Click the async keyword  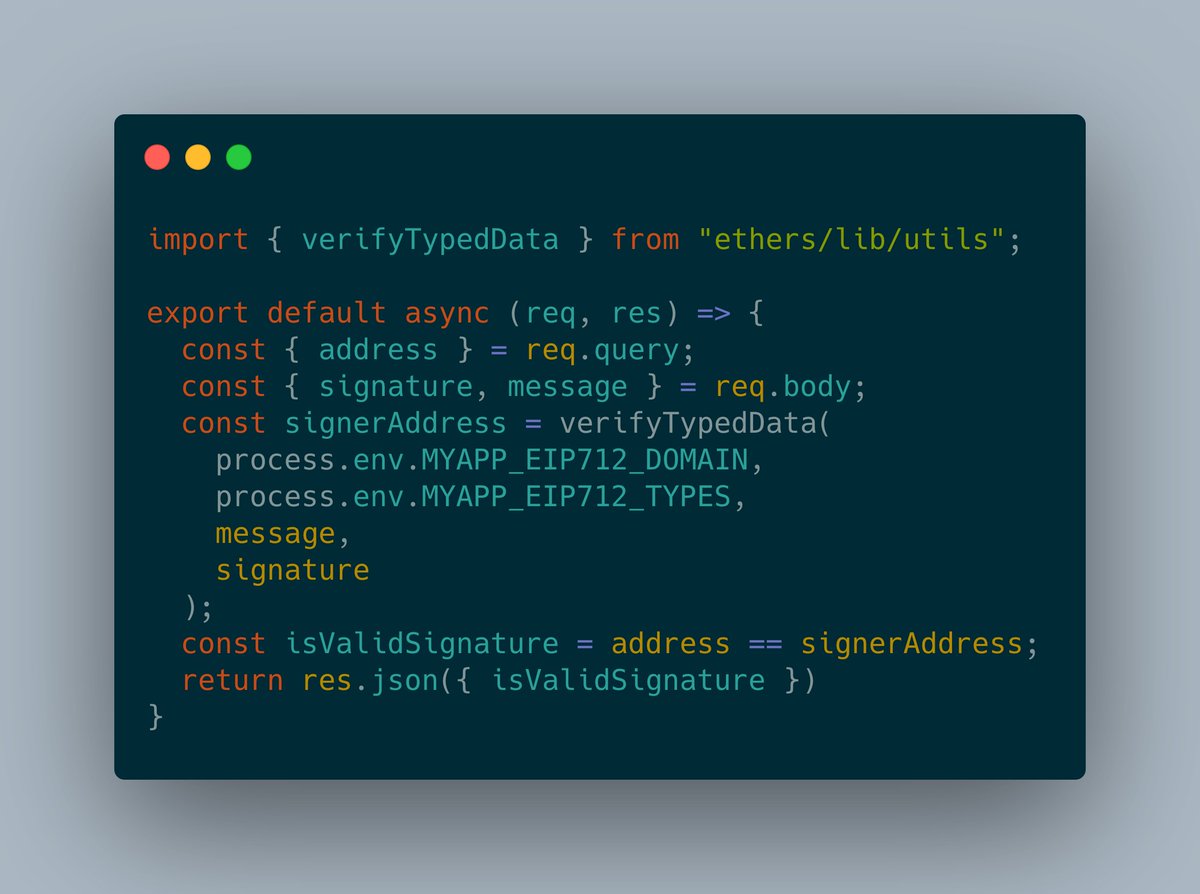coord(447,313)
